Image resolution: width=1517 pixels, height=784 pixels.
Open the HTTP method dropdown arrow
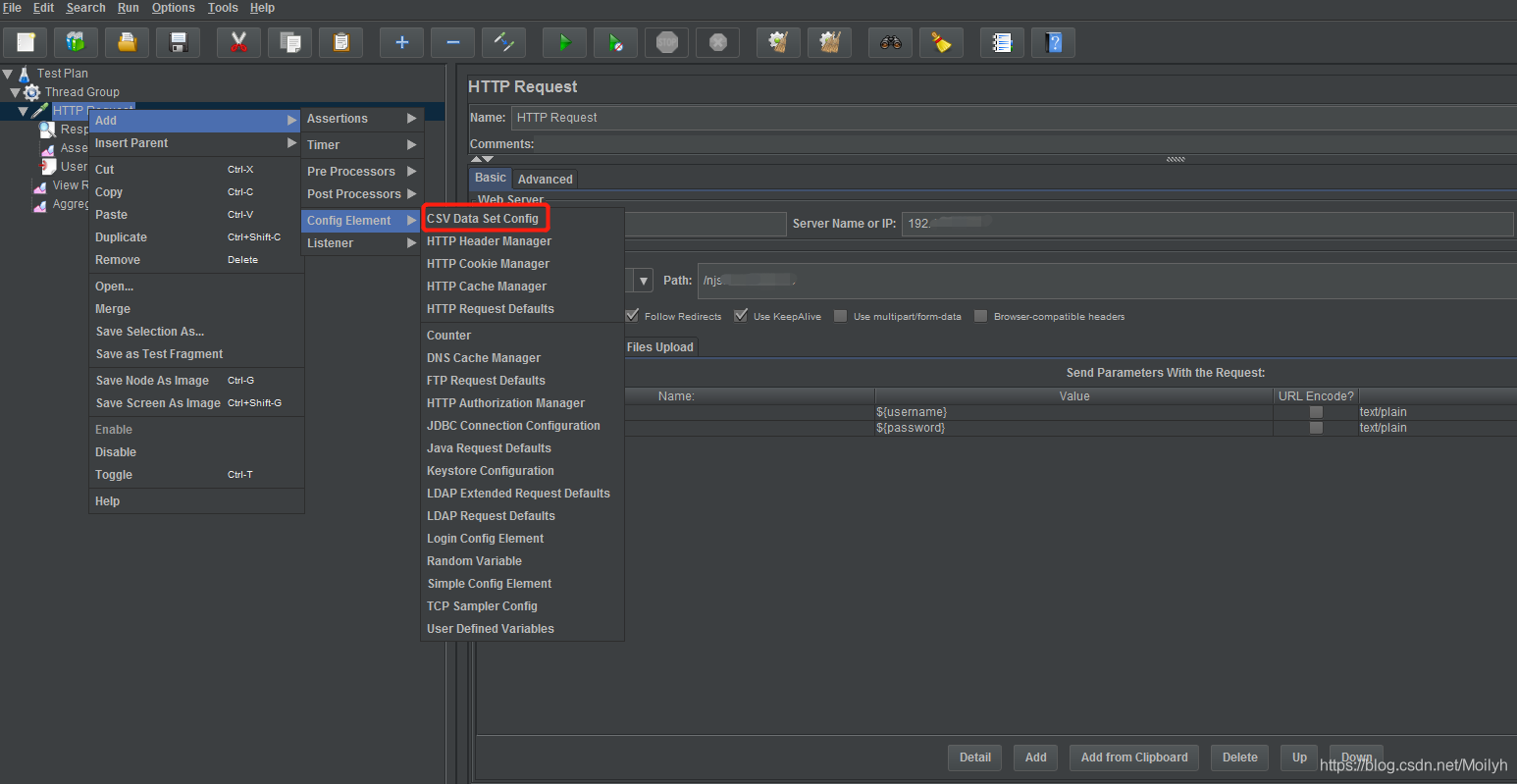coord(644,281)
